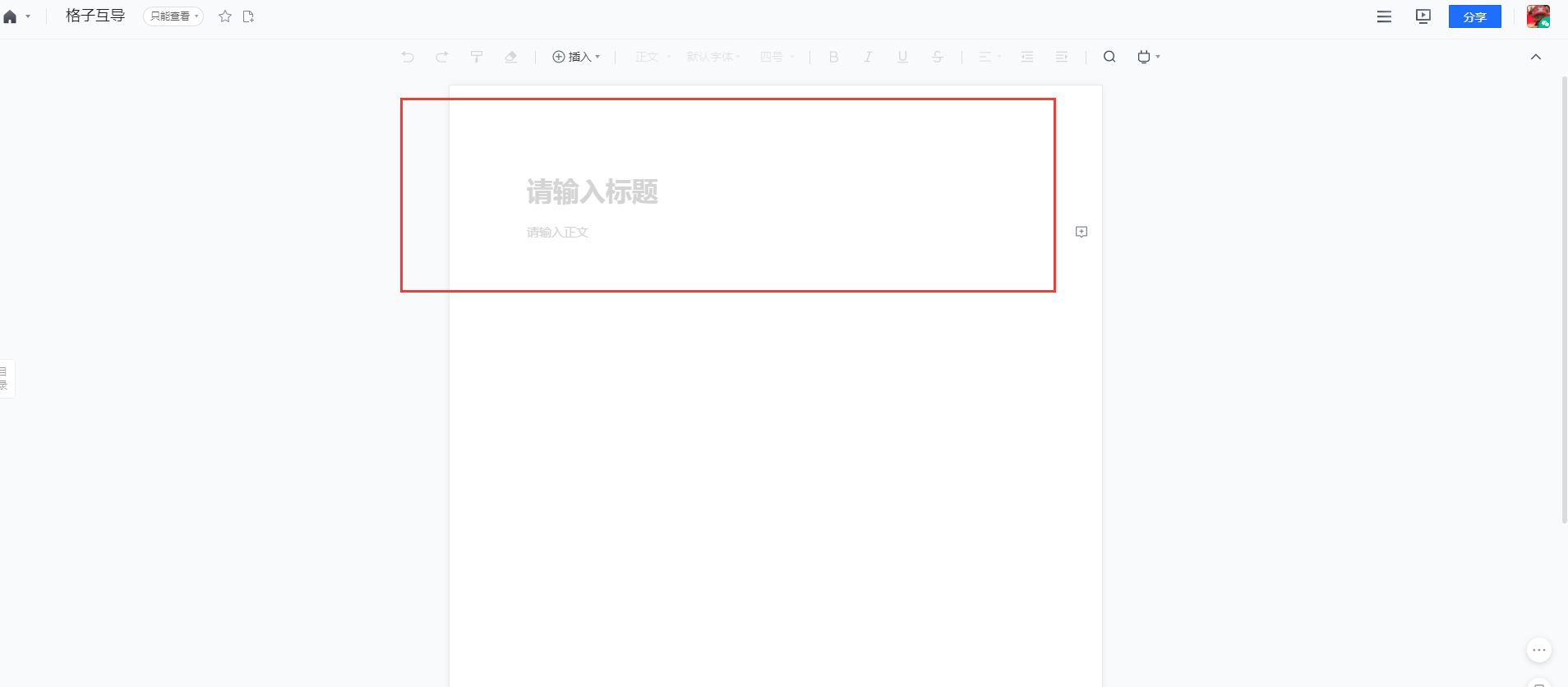1568x687 pixels.
Task: Open the home icon menu
Action: coord(16,16)
